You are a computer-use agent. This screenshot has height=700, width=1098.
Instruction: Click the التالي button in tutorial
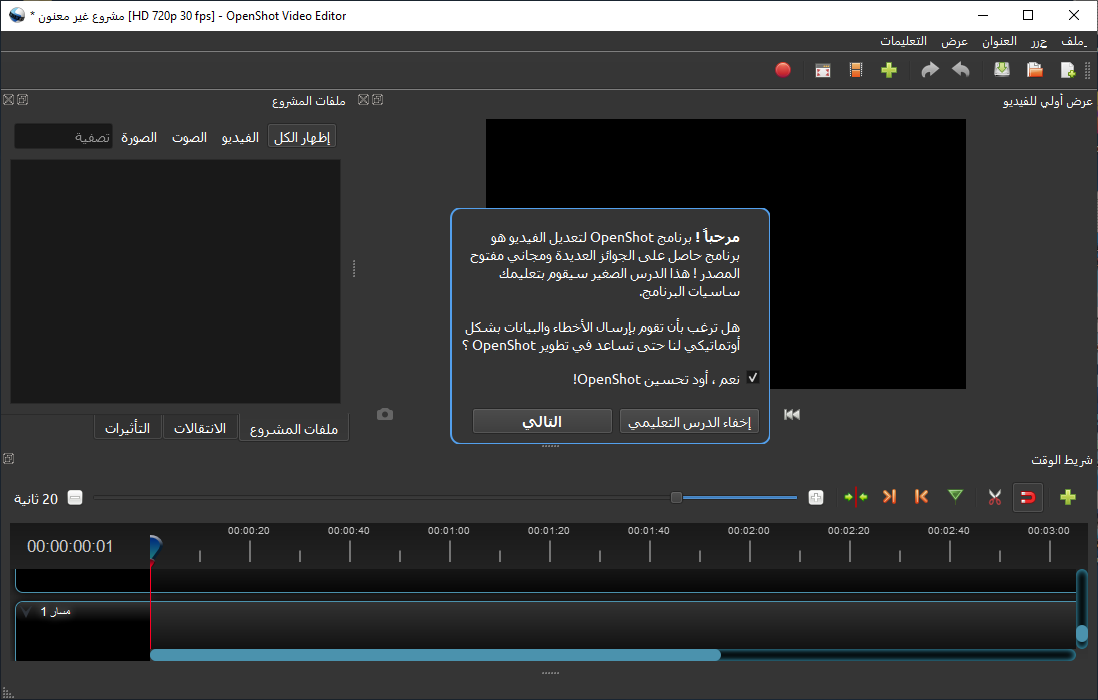click(542, 421)
